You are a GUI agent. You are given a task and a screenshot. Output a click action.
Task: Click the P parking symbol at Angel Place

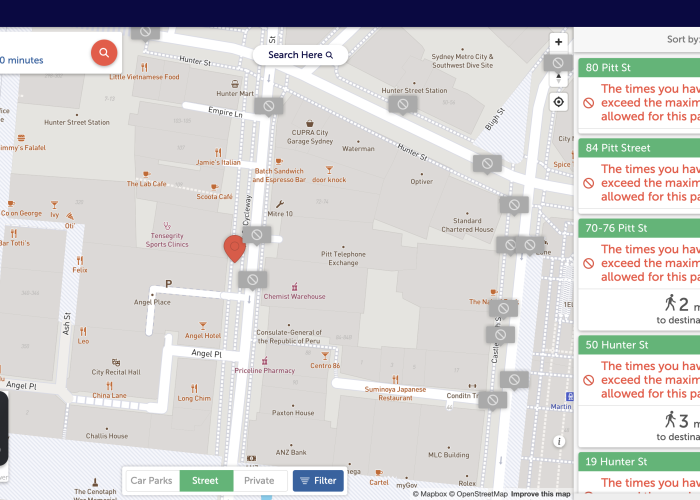click(168, 283)
